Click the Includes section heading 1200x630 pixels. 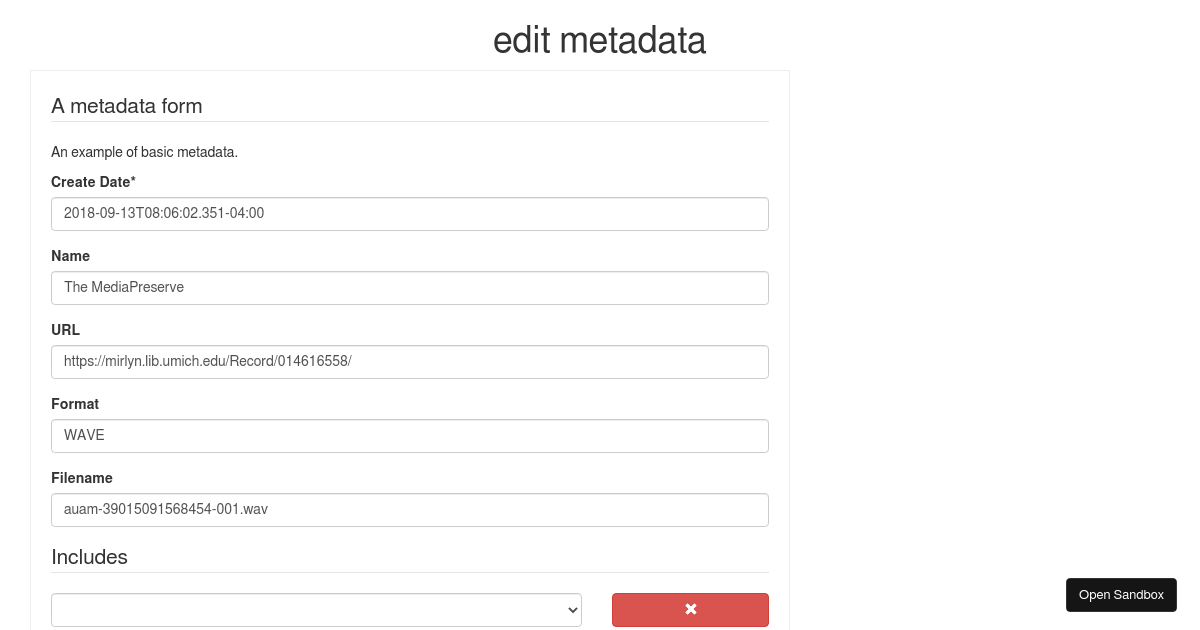[89, 557]
